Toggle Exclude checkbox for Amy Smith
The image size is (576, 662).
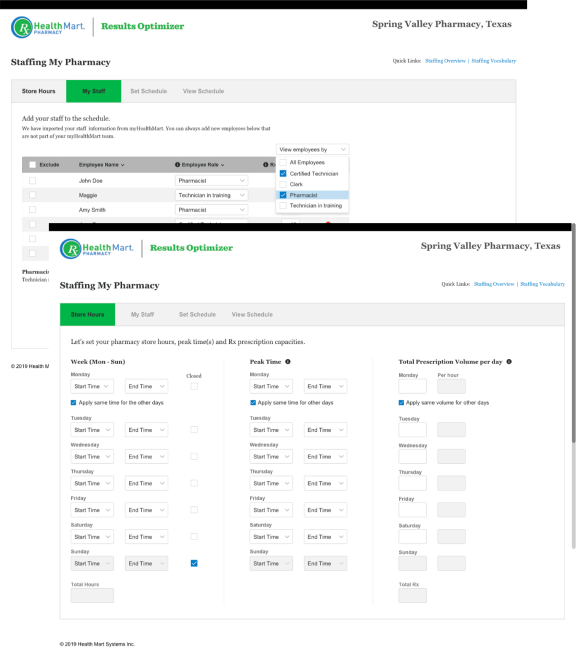33,210
